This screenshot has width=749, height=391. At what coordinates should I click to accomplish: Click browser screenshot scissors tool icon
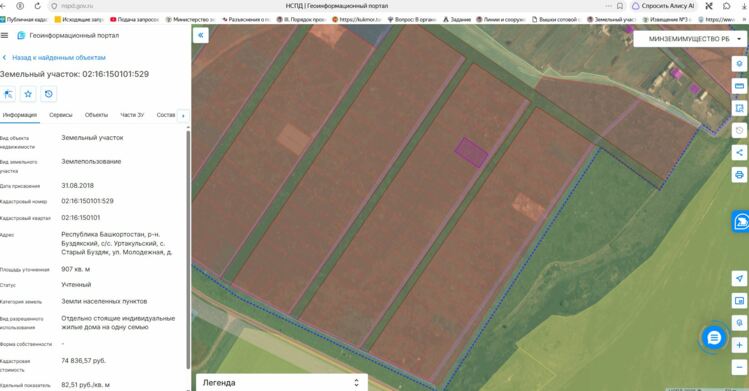(x=709, y=6)
